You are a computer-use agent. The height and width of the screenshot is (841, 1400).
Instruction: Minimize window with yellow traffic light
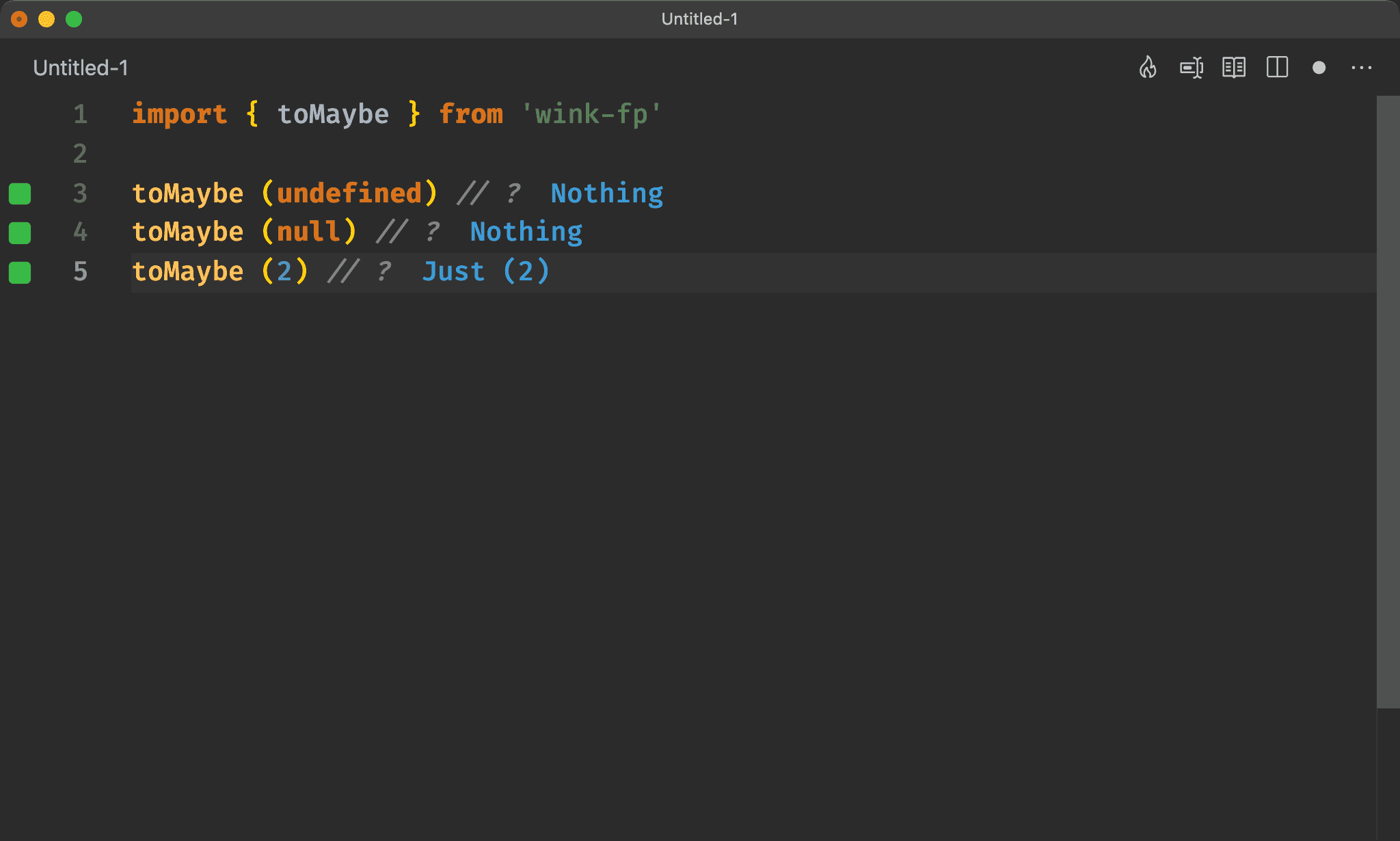[46, 19]
